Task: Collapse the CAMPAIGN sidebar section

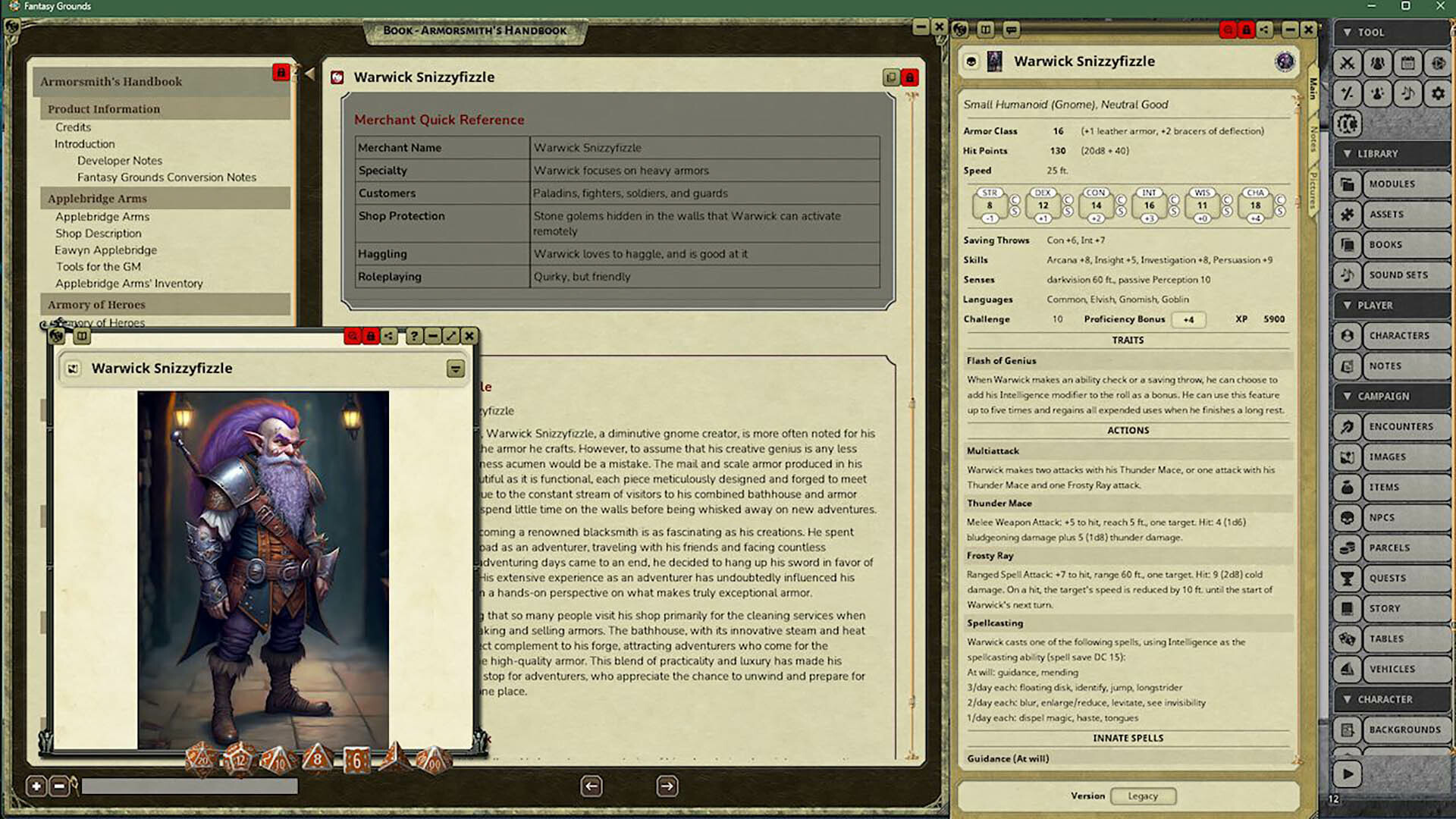Action: pos(1348,396)
